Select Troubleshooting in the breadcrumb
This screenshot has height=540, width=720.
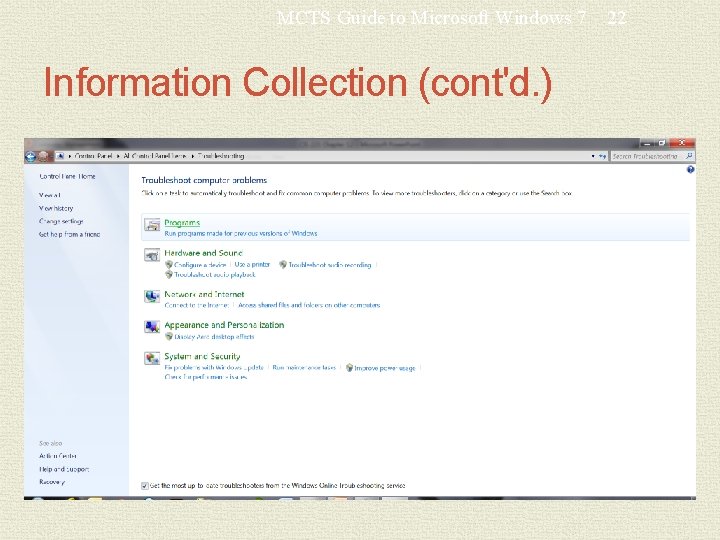pyautogui.click(x=221, y=156)
